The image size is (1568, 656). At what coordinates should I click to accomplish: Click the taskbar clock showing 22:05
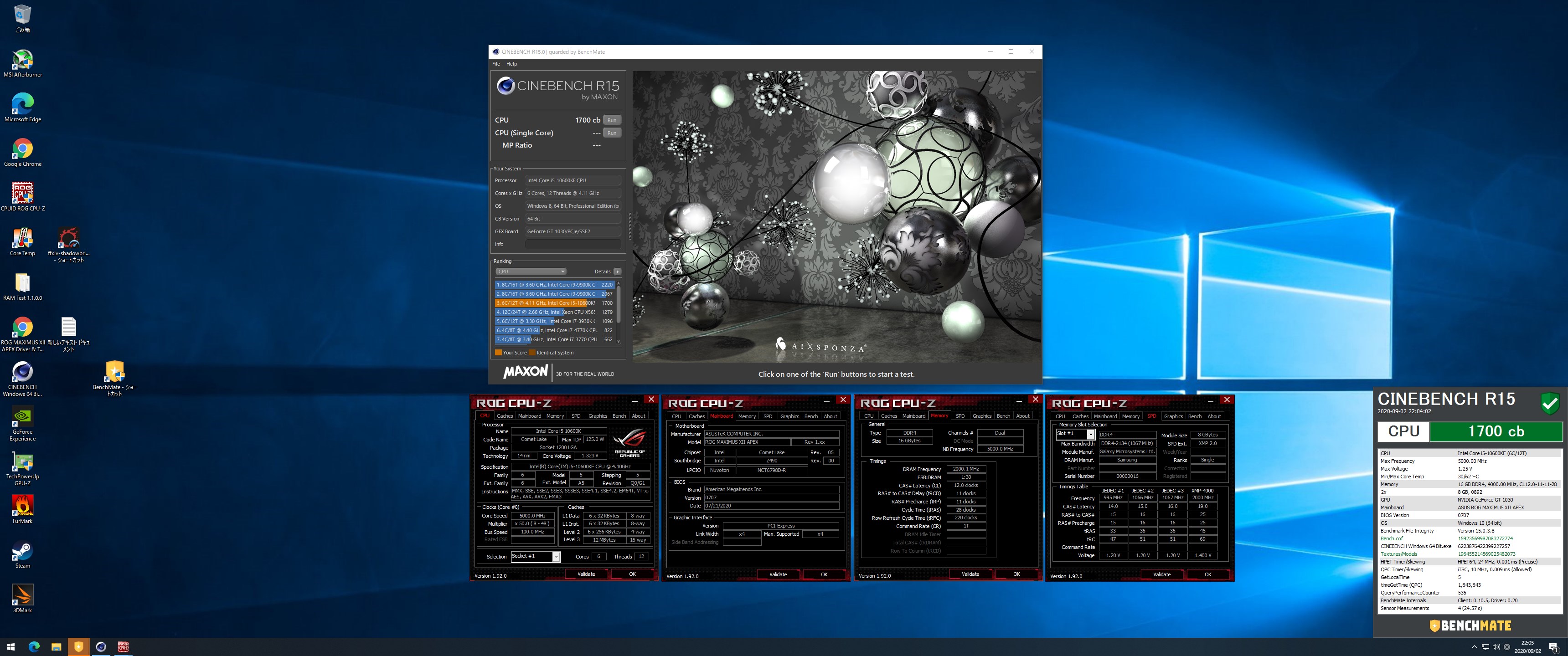tap(1528, 646)
